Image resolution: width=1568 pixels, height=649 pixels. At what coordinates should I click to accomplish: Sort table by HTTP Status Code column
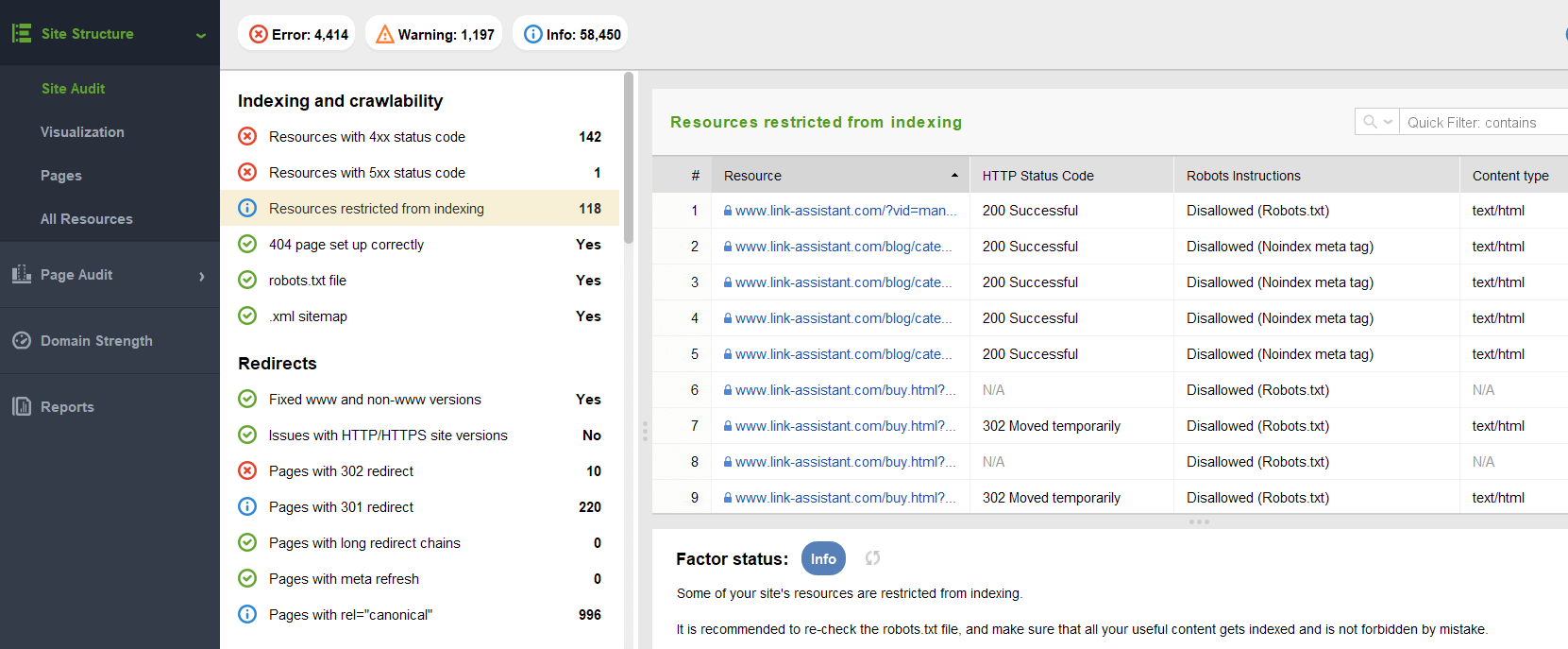(1071, 176)
